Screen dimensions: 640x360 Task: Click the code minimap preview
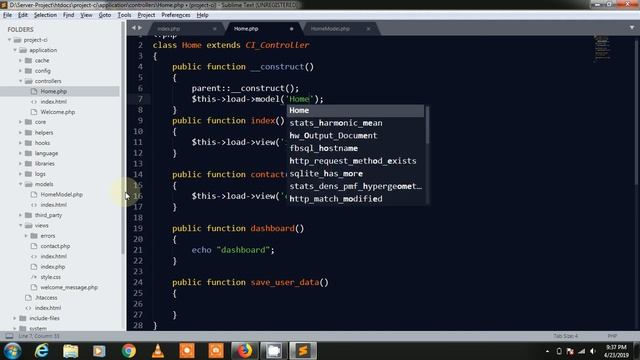[602, 48]
